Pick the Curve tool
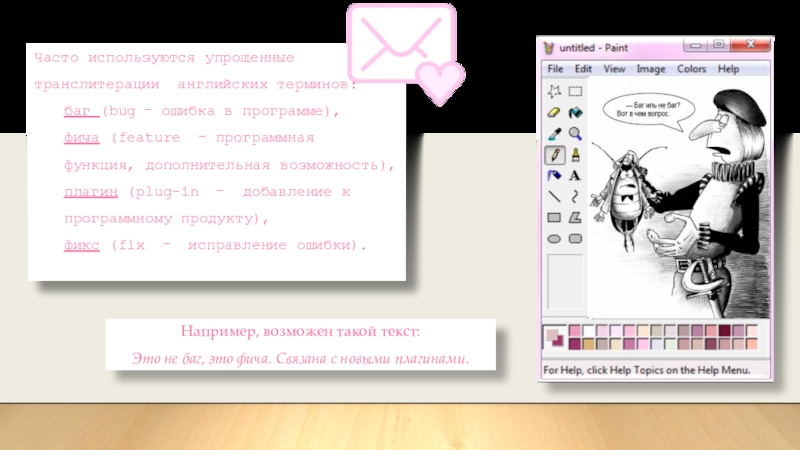The width and height of the screenshot is (800, 450). coord(575,196)
